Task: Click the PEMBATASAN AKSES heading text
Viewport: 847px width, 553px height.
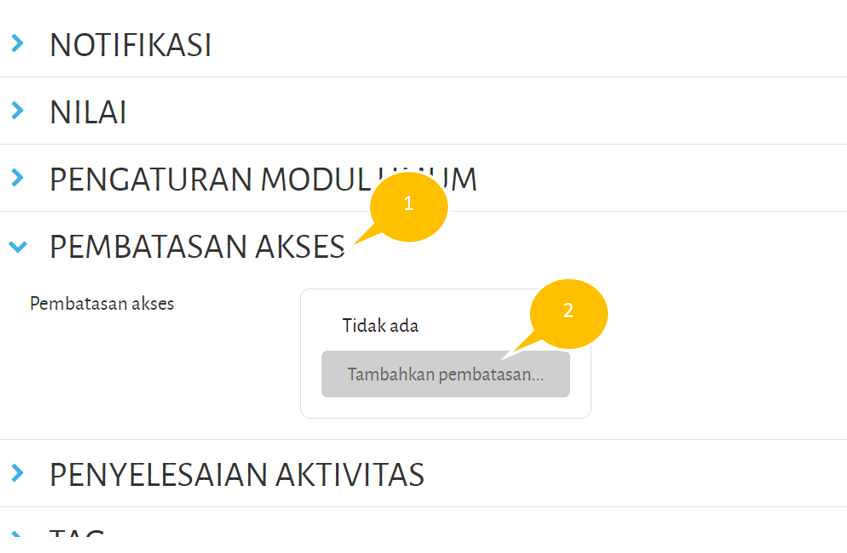Action: click(197, 247)
